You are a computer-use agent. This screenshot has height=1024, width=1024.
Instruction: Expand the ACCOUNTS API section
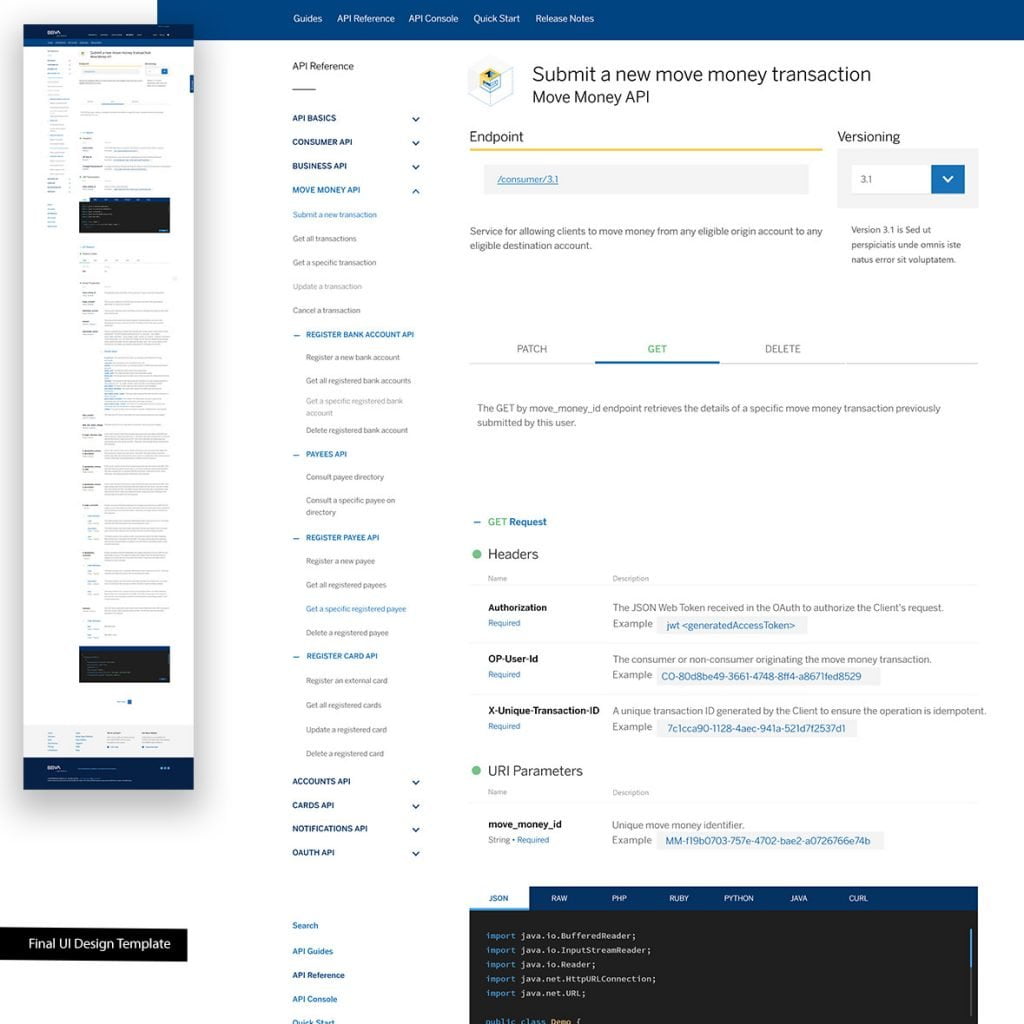(416, 781)
